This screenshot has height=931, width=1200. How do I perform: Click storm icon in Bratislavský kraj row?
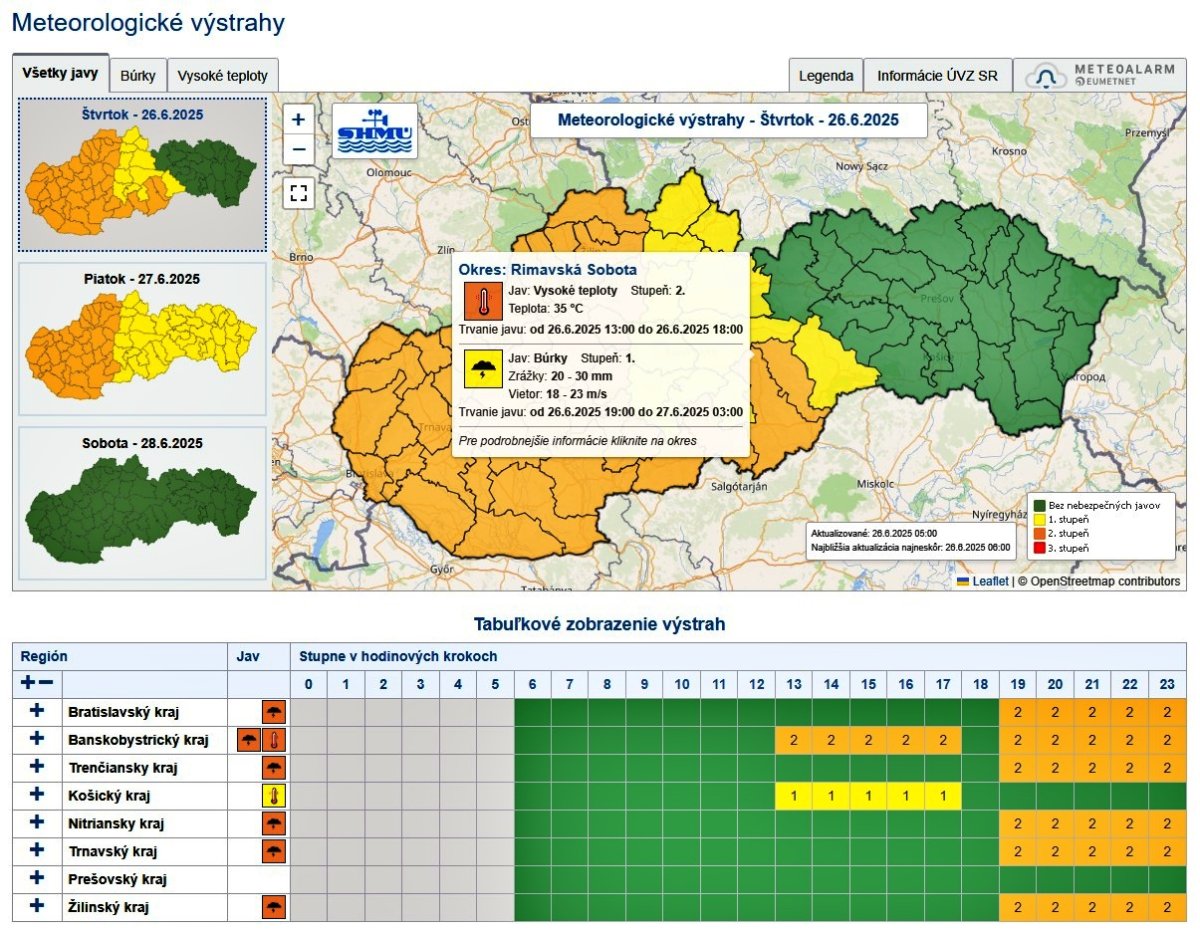[x=273, y=712]
